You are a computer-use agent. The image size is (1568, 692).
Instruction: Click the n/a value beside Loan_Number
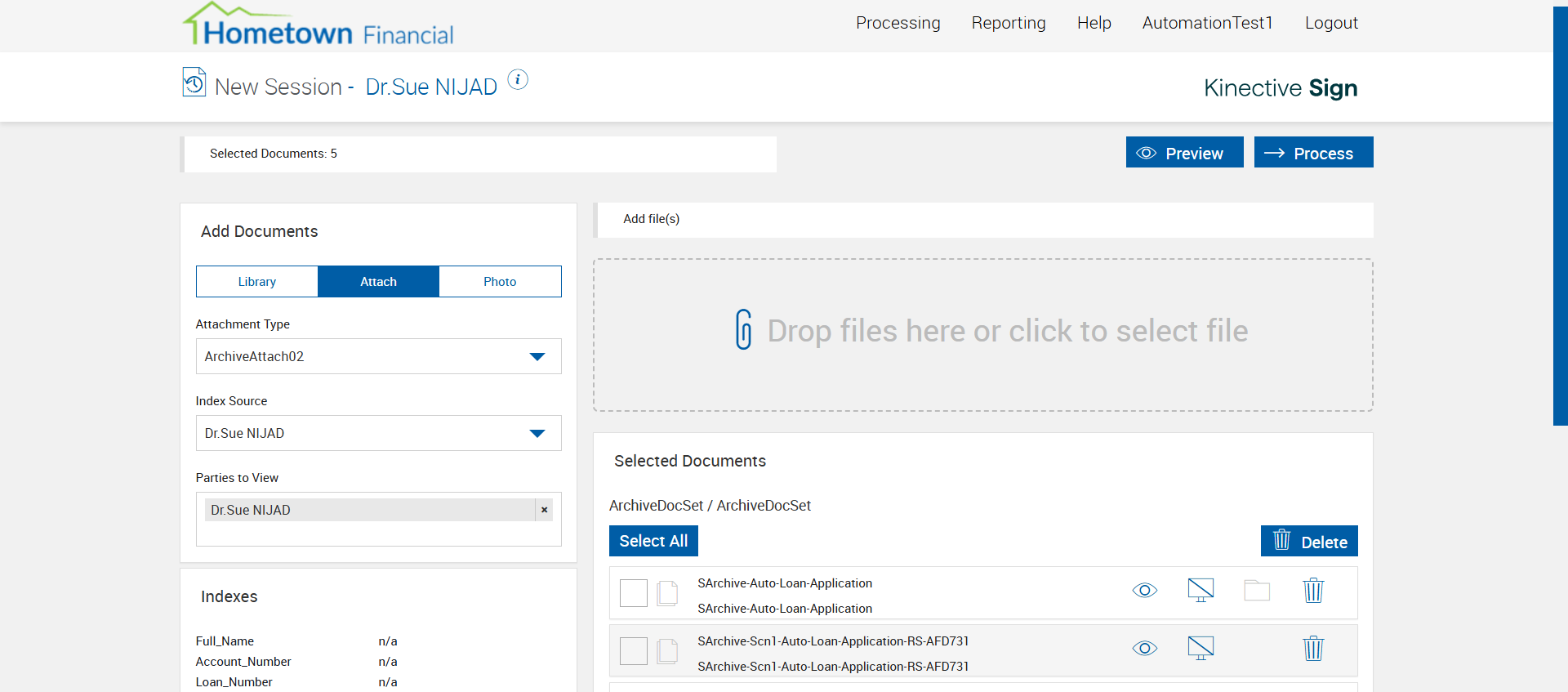pos(388,682)
